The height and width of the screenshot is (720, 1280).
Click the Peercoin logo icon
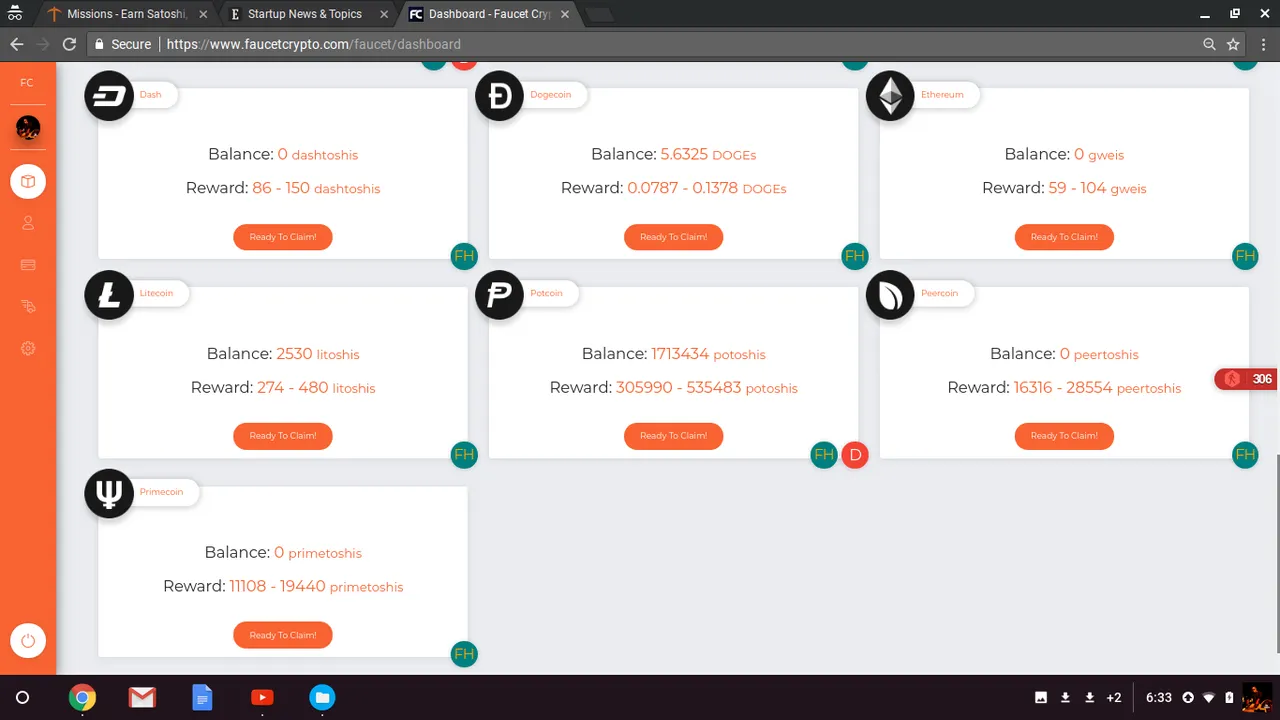pos(890,295)
